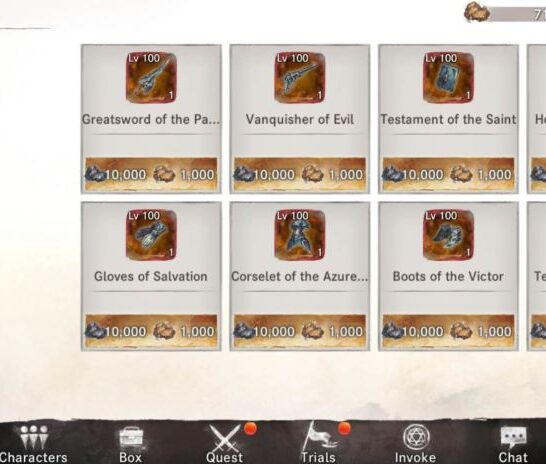The height and width of the screenshot is (464, 546).
Task: Switch to the Trials tab
Action: click(318, 443)
